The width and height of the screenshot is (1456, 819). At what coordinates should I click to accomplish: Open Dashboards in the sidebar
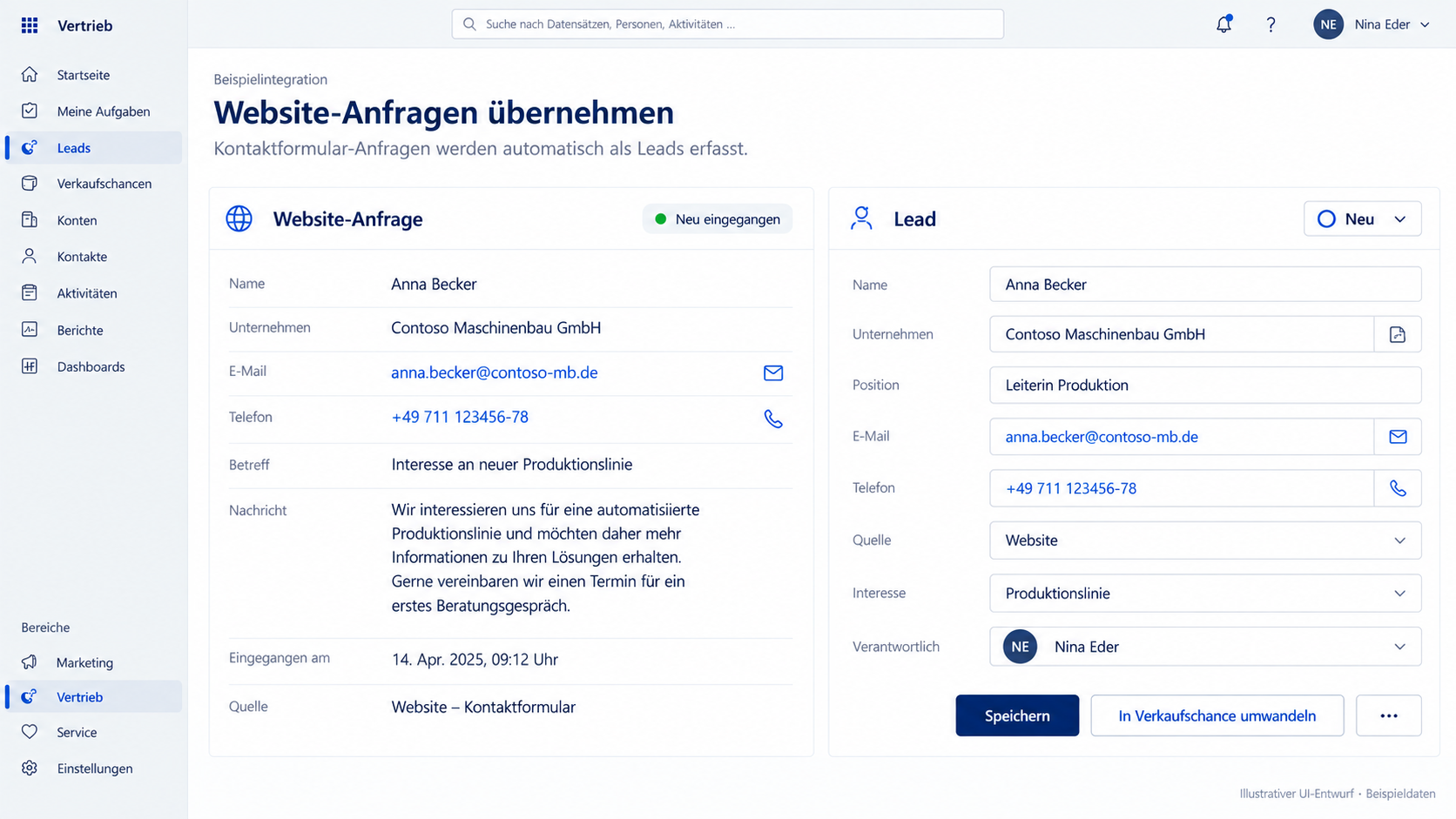click(x=94, y=366)
